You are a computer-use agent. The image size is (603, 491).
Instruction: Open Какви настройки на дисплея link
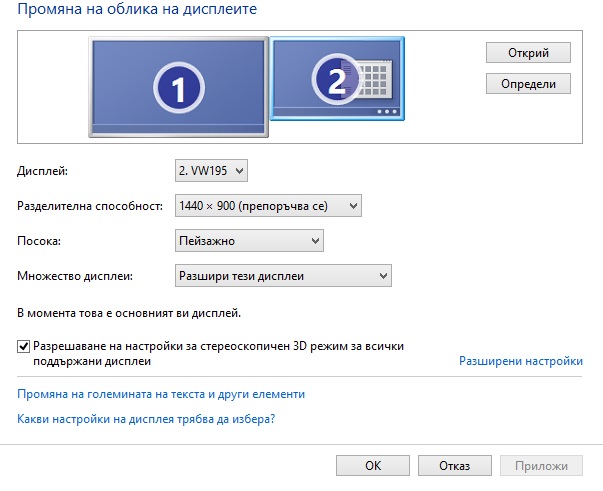(146, 419)
